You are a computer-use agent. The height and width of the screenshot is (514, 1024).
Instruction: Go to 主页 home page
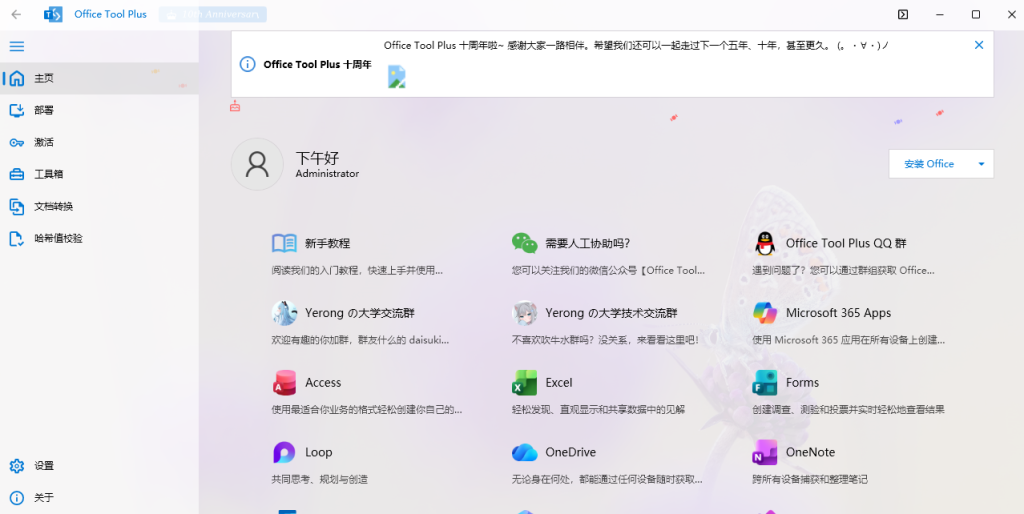pos(99,78)
